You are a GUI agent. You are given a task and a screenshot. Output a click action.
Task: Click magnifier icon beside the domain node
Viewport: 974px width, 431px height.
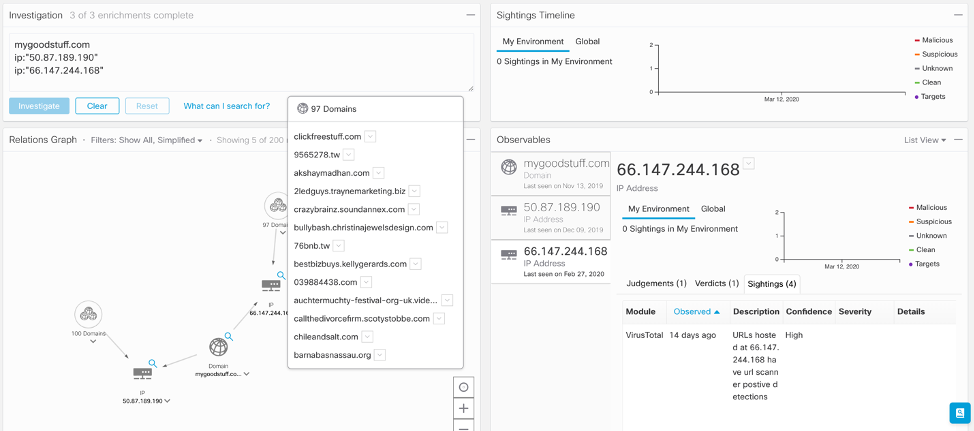[x=229, y=337]
